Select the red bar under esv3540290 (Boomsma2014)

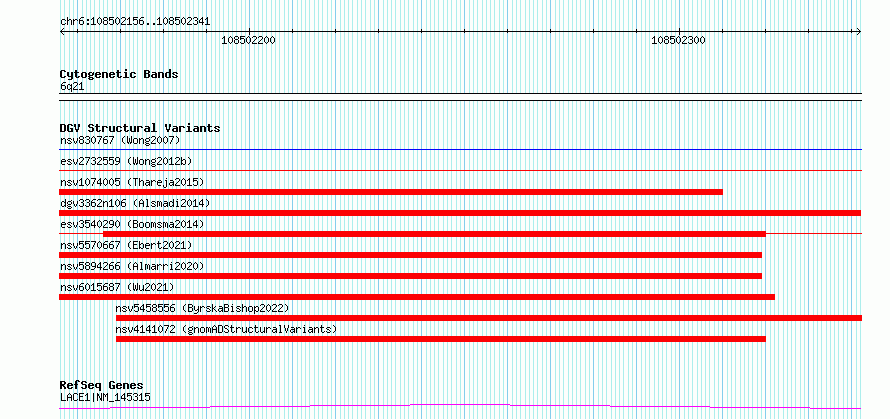(x=434, y=234)
